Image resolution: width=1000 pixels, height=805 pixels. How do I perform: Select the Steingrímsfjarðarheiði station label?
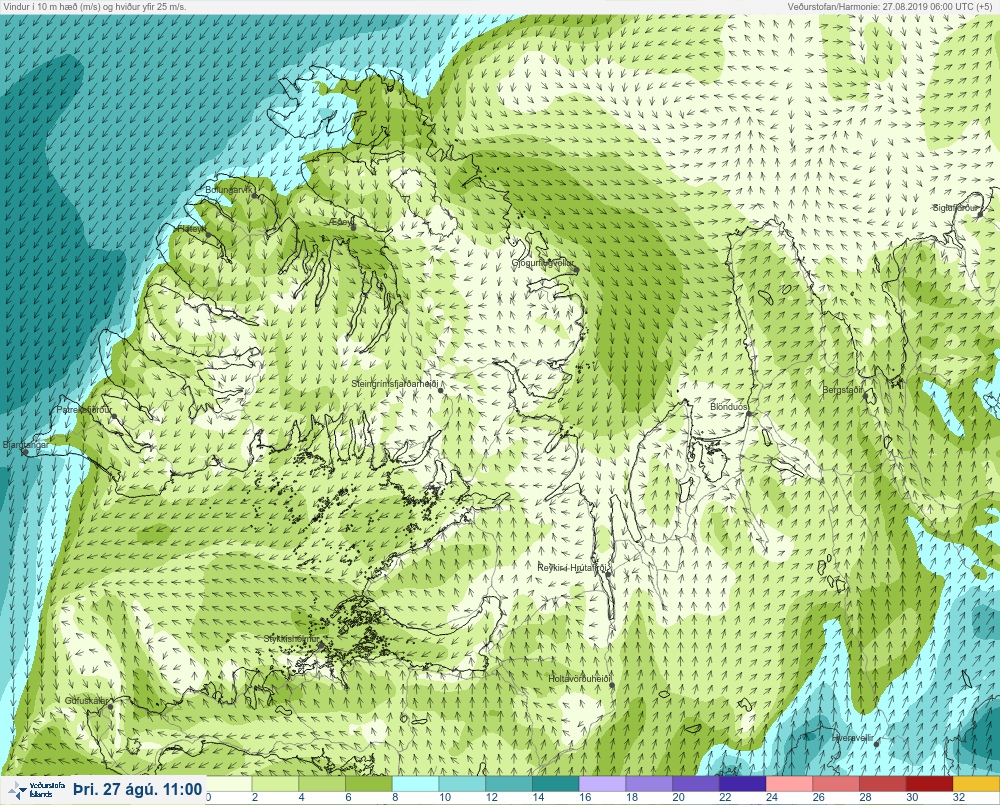[x=395, y=384]
